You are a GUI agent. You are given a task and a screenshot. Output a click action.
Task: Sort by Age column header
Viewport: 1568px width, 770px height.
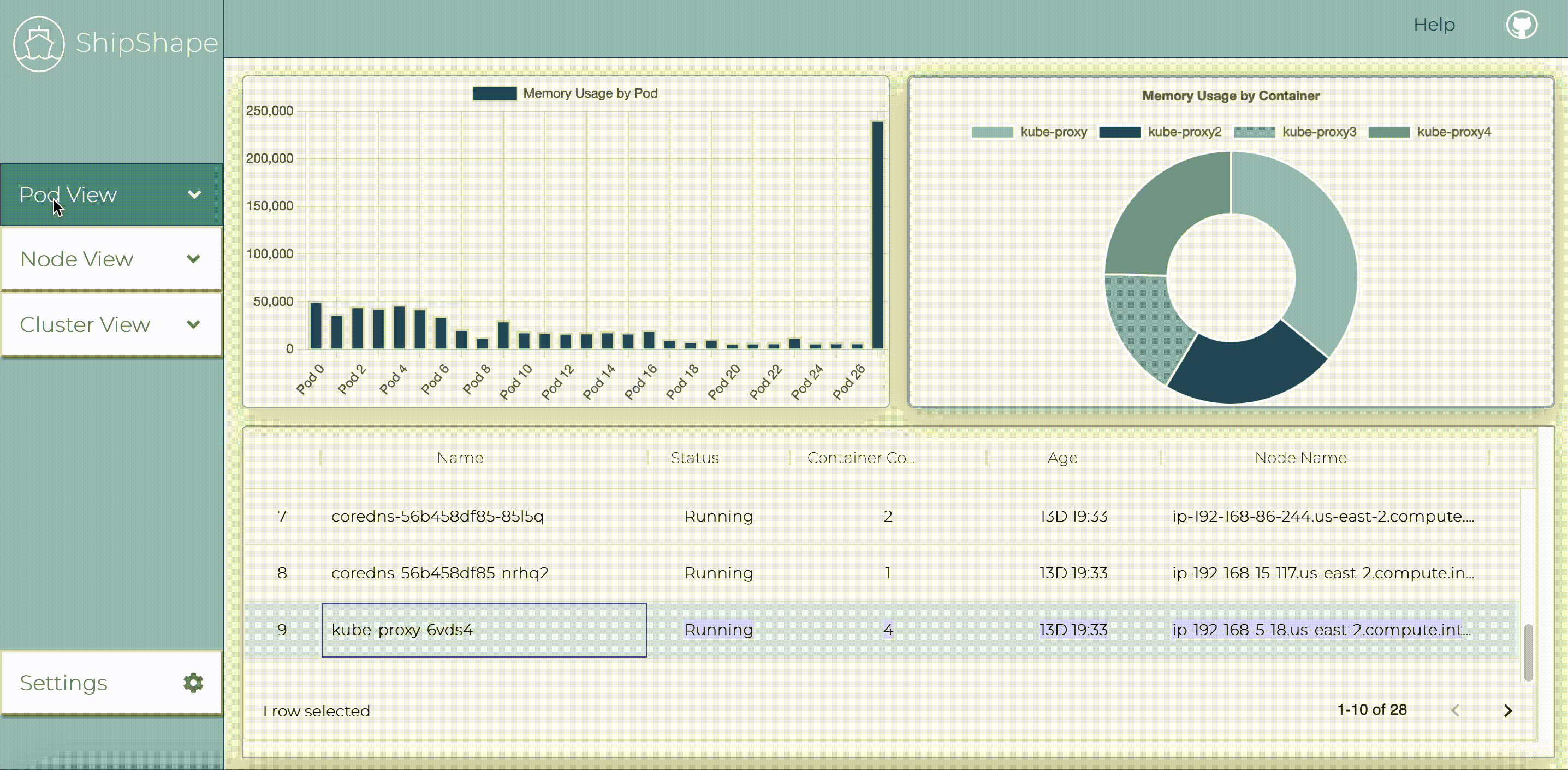(1062, 458)
